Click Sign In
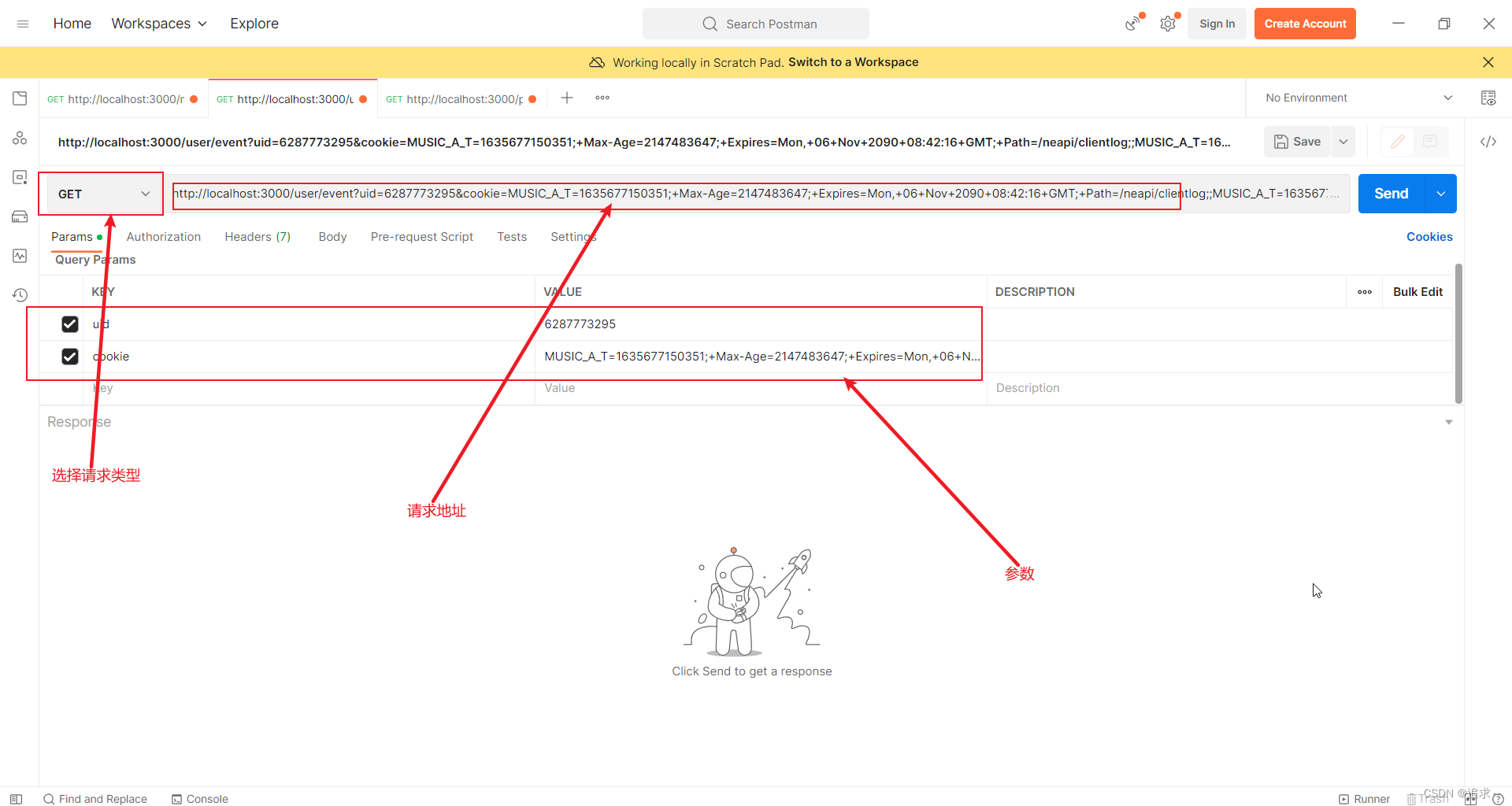Viewport: 1512px width, 806px height. coord(1217,24)
